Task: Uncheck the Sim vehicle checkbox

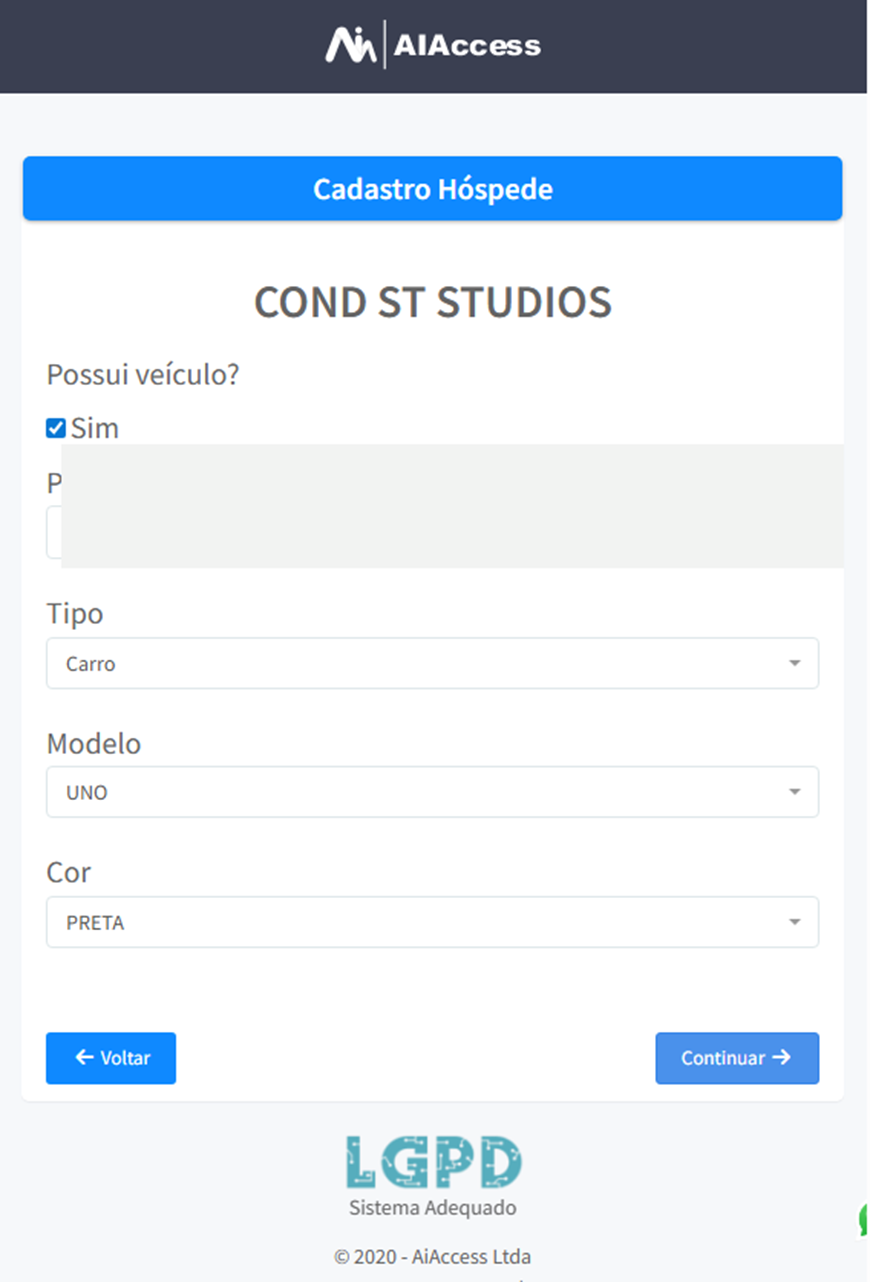Action: tap(56, 429)
